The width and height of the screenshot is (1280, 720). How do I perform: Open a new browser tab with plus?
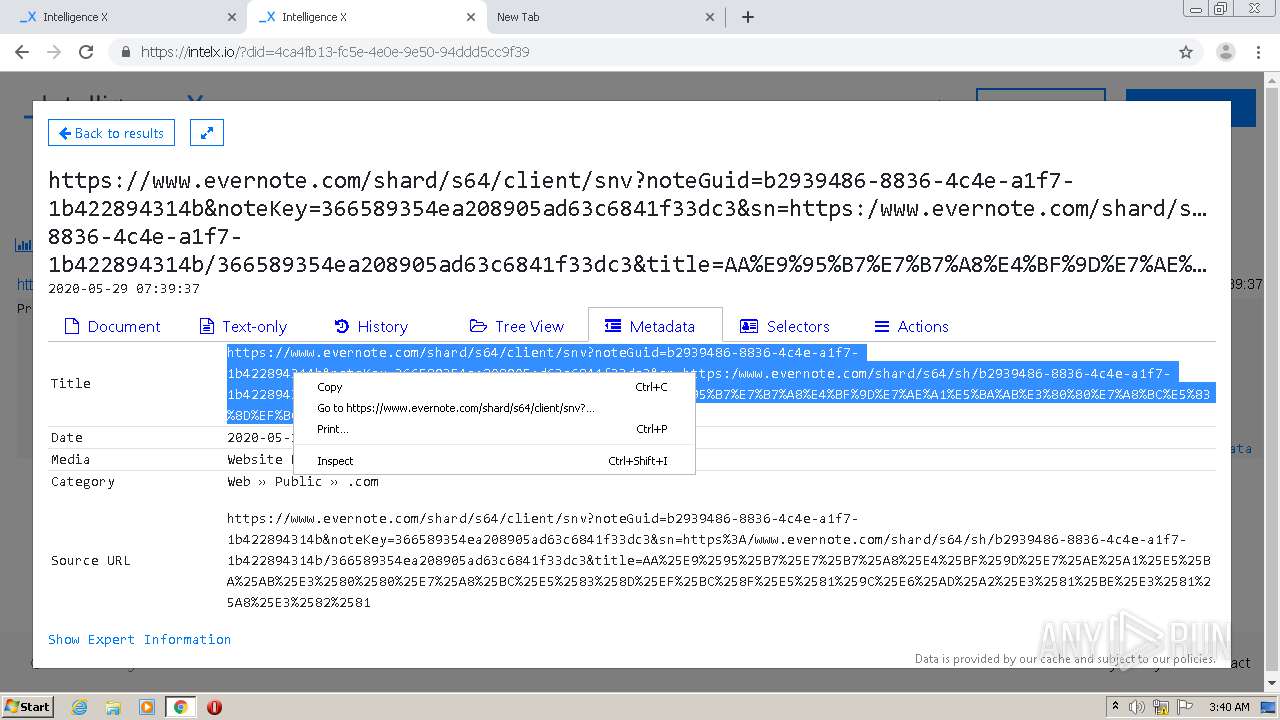[x=748, y=17]
